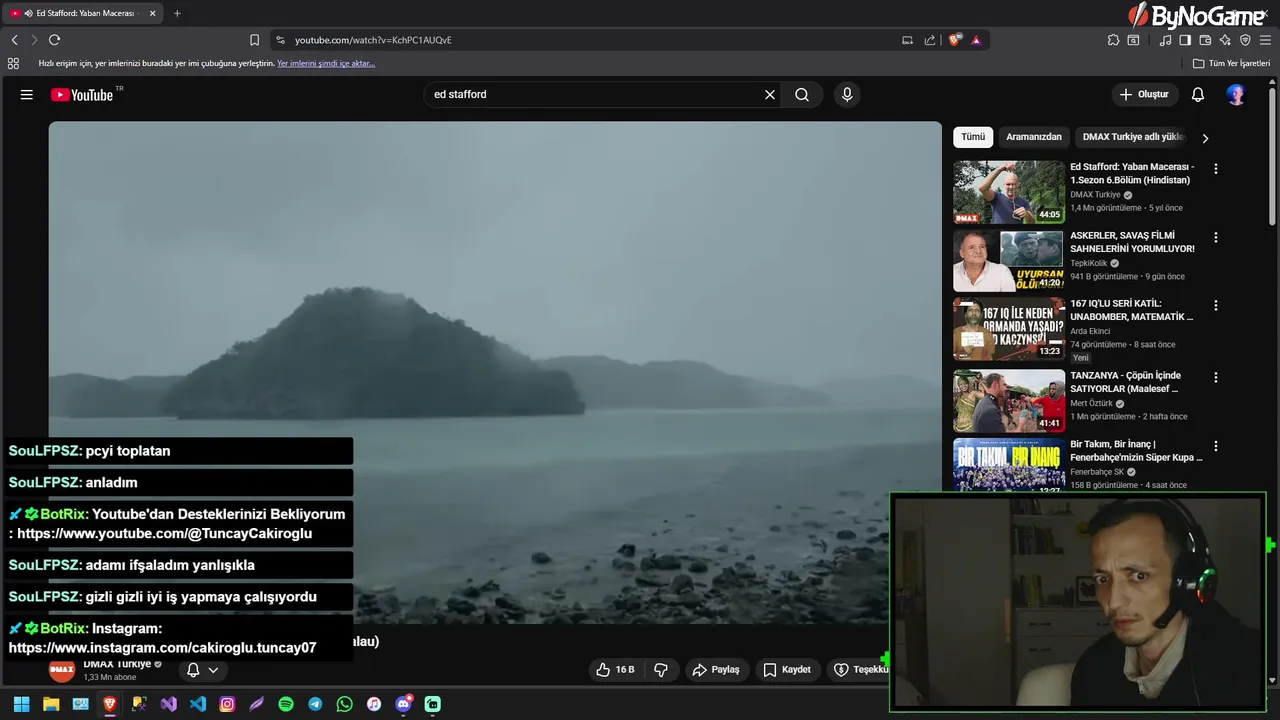This screenshot has width=1280, height=720.
Task: Open options menu for TANZANYA video
Action: (1216, 378)
